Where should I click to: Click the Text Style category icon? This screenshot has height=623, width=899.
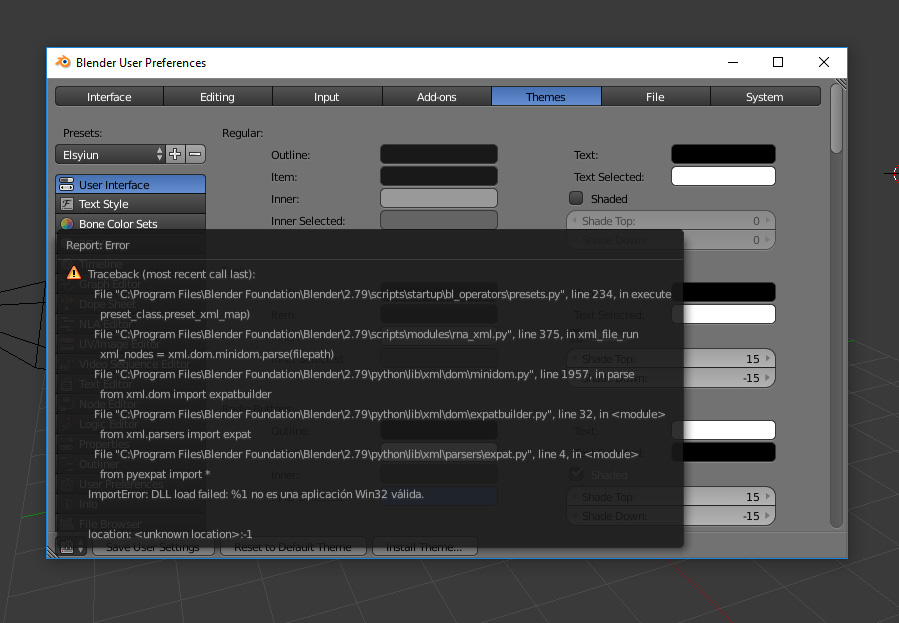[x=67, y=204]
